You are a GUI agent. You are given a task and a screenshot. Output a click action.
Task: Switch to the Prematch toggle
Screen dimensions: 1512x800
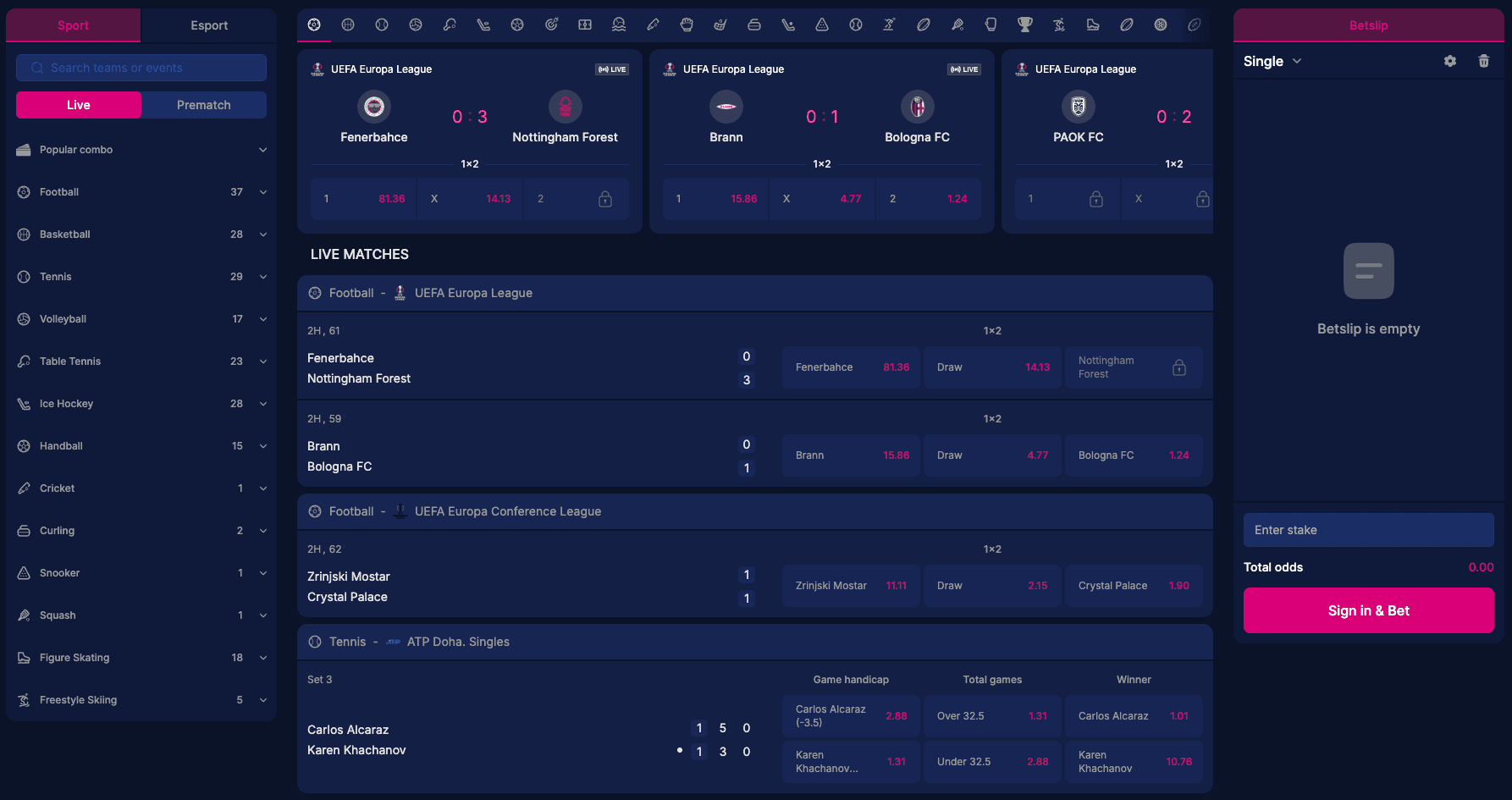click(x=203, y=104)
